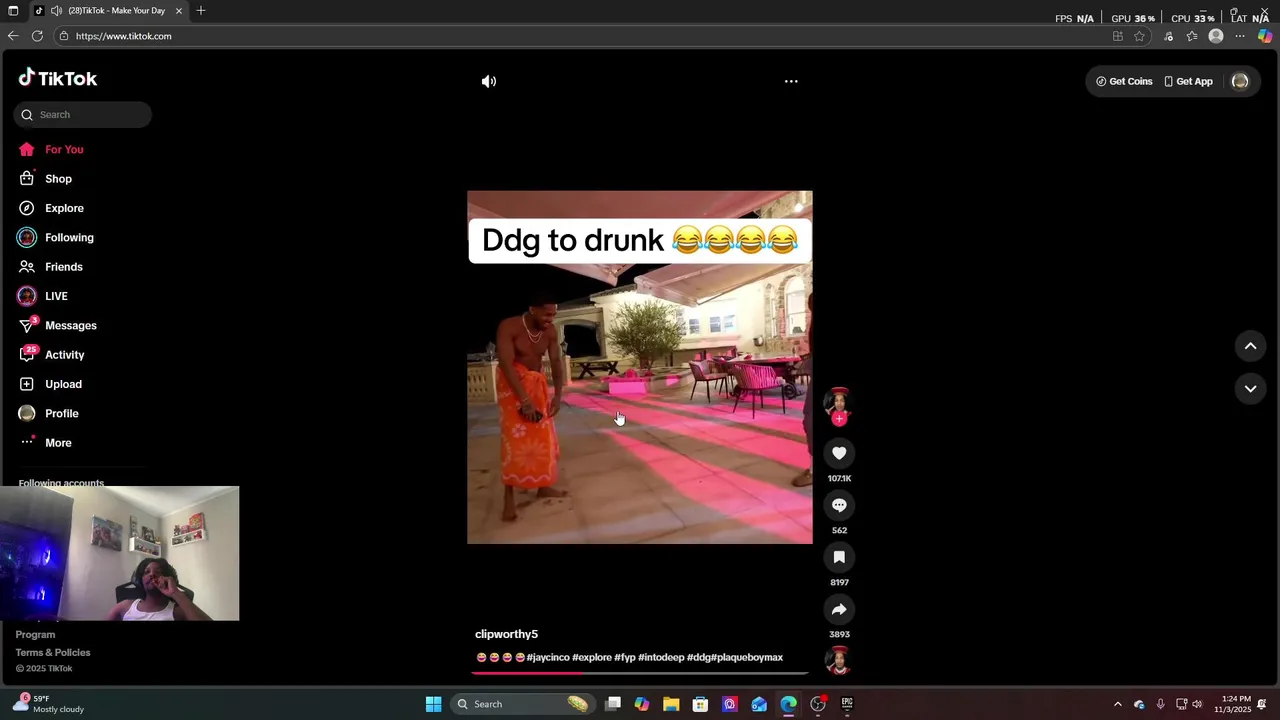This screenshot has width=1280, height=720.
Task: Open Terms & Policies link
Action: coord(53,652)
